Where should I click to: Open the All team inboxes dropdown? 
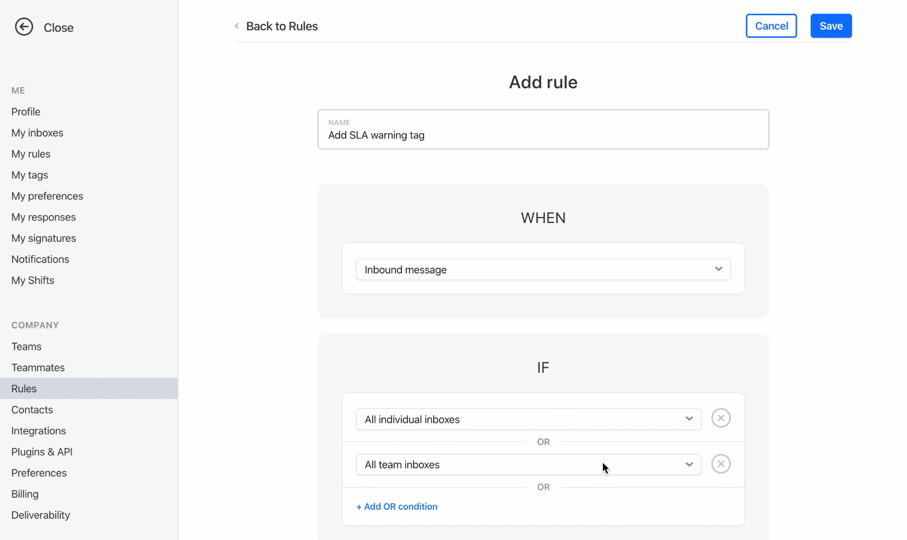(x=528, y=464)
